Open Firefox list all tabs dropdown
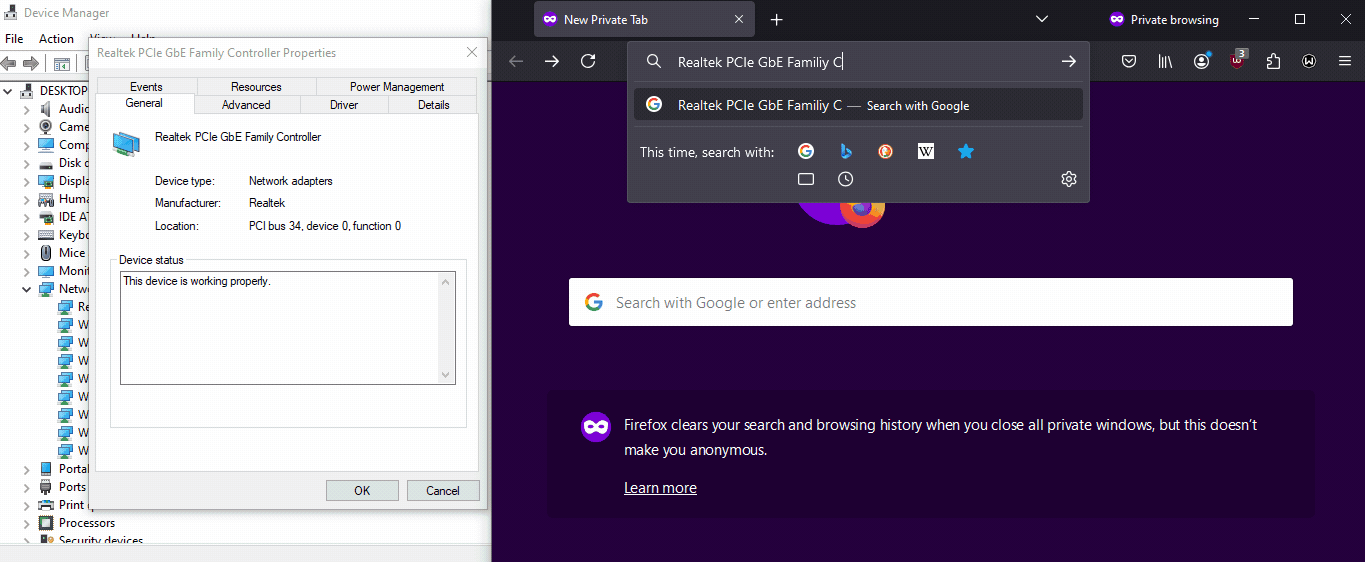 coord(1041,20)
